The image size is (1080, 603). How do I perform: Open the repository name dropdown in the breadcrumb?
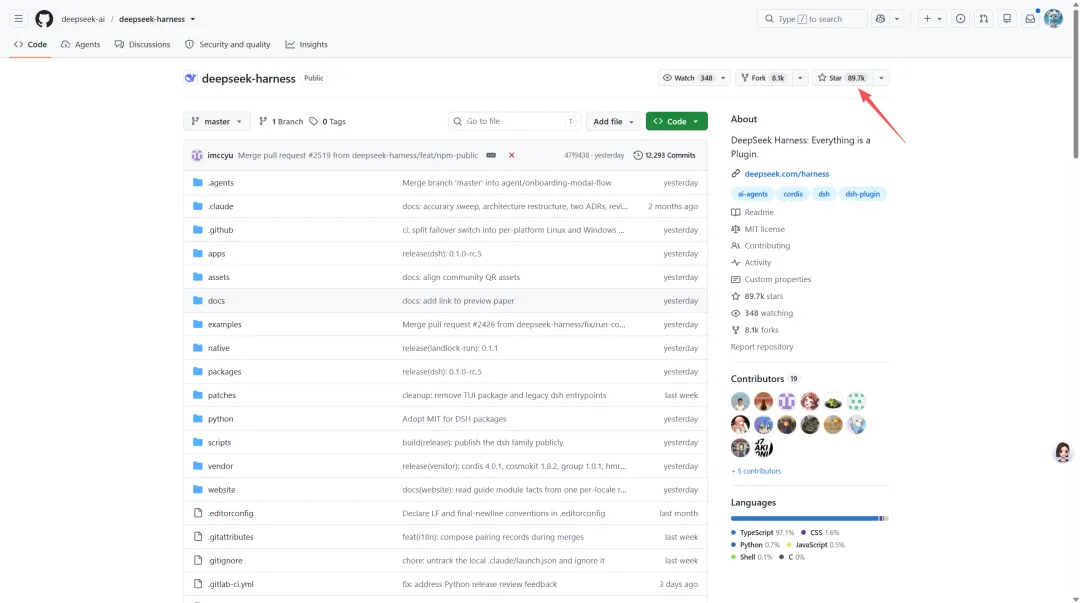193,19
